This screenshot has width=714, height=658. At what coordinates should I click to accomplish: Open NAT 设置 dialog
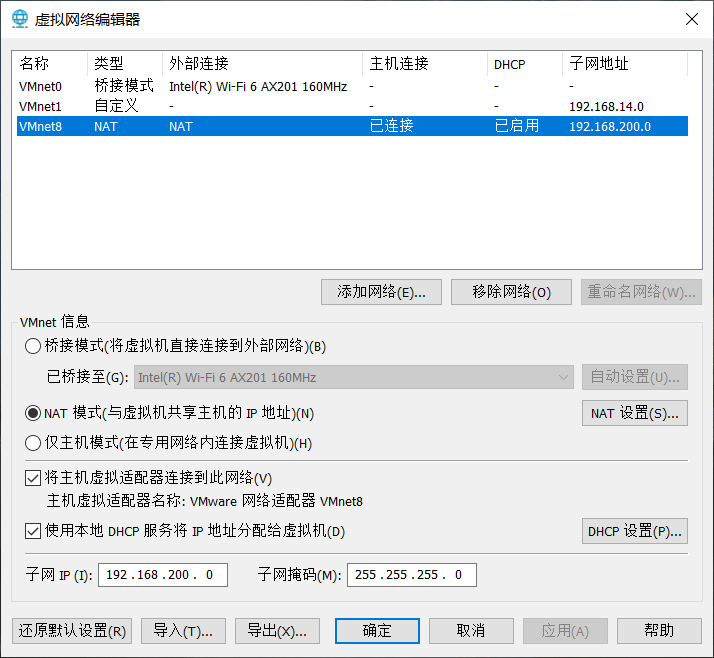[x=634, y=413]
